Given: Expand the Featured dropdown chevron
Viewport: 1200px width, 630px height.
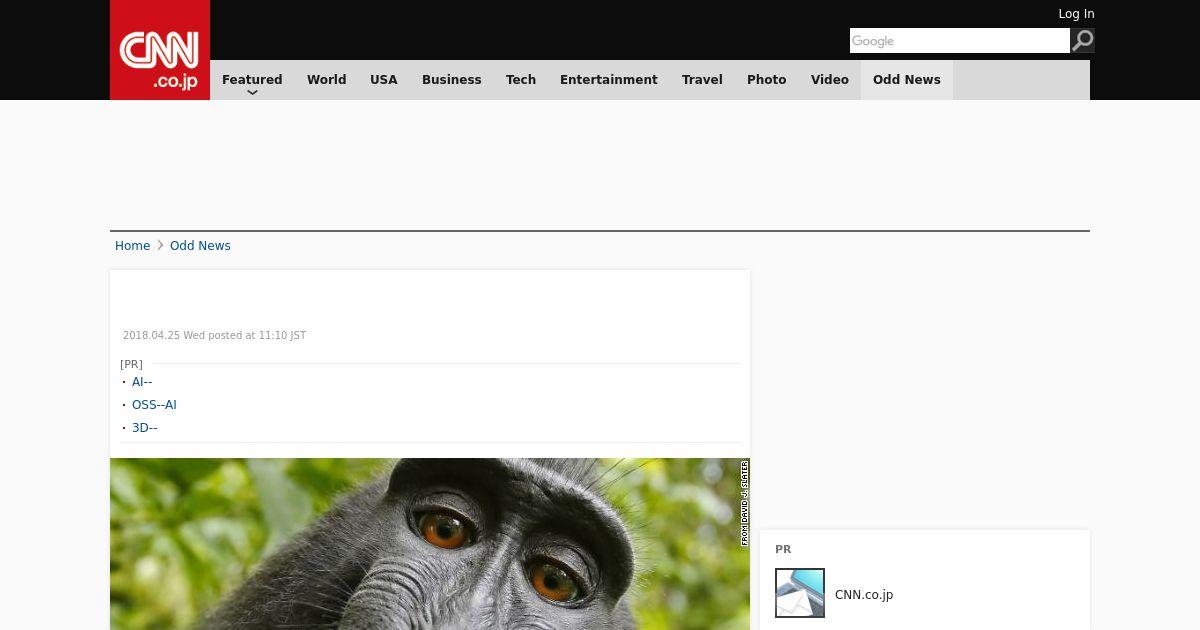Looking at the screenshot, I should coord(252,92).
